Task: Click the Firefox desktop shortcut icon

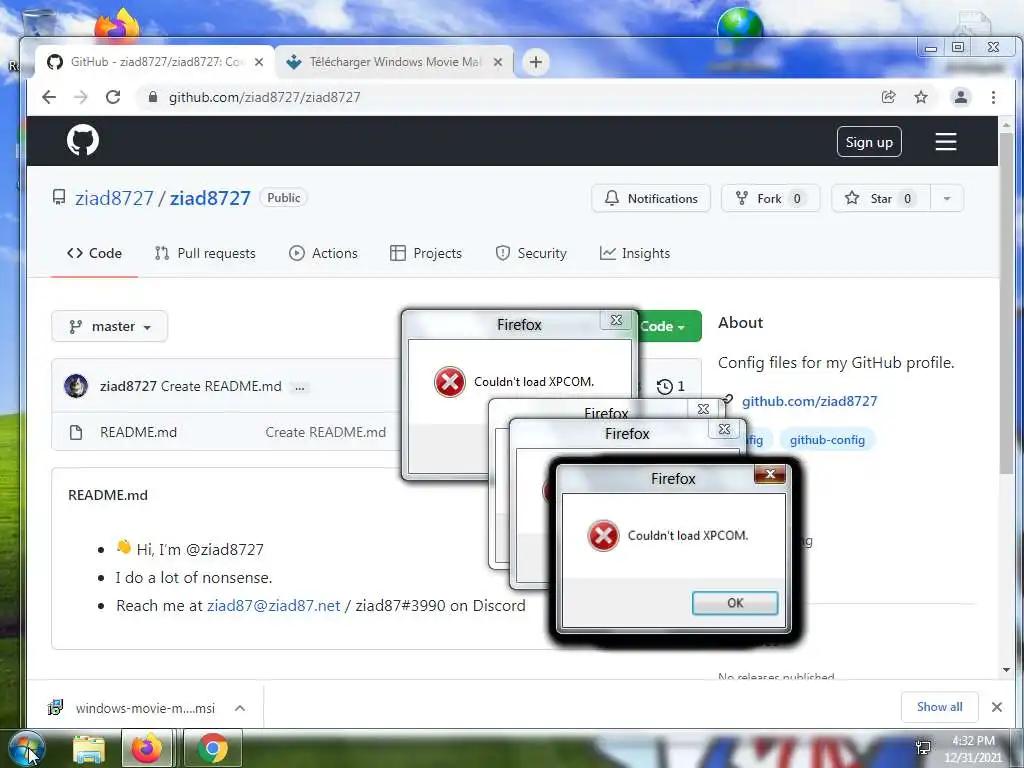Action: (118, 26)
